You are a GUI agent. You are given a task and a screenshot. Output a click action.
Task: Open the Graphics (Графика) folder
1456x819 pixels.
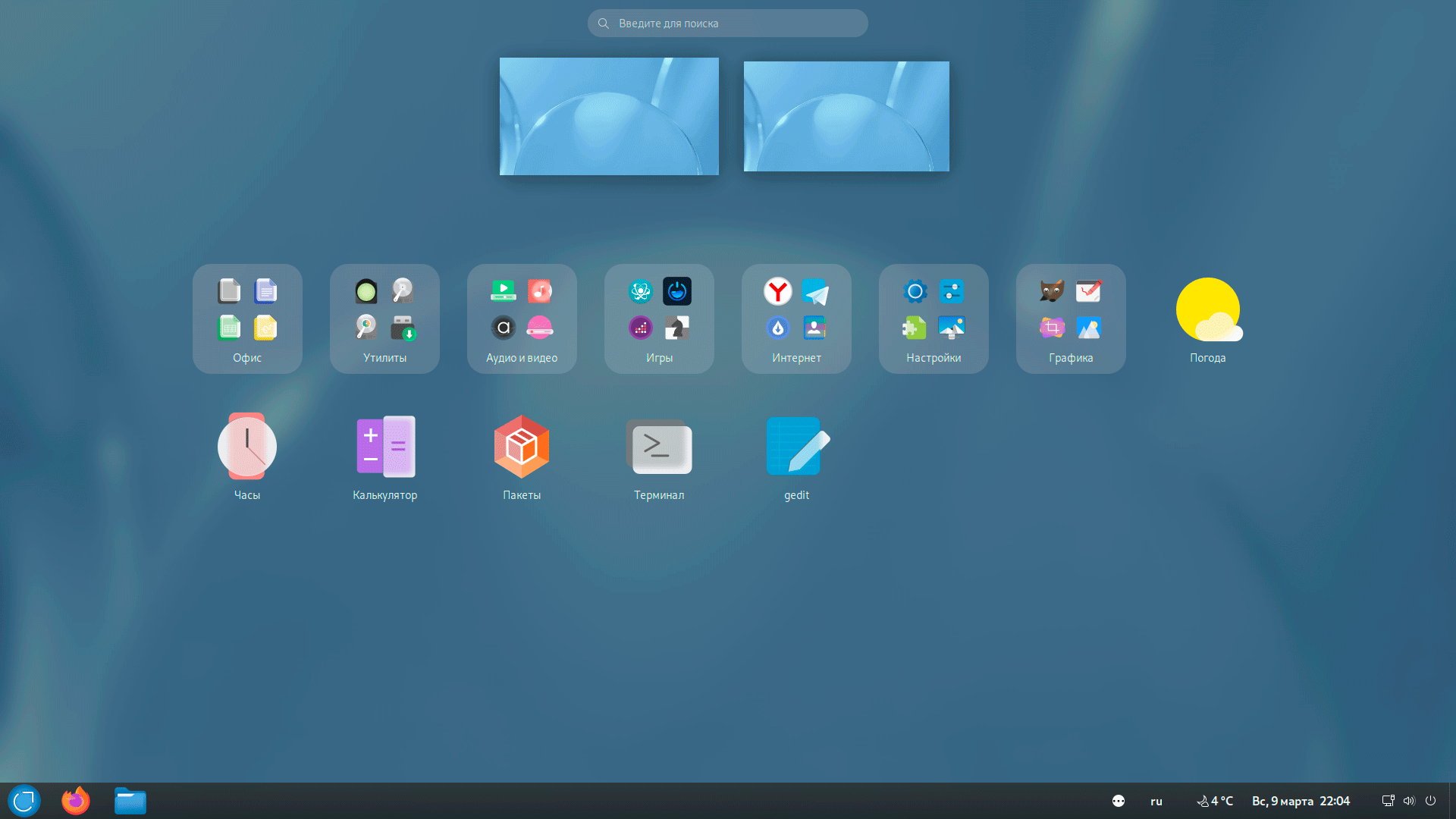point(1071,318)
